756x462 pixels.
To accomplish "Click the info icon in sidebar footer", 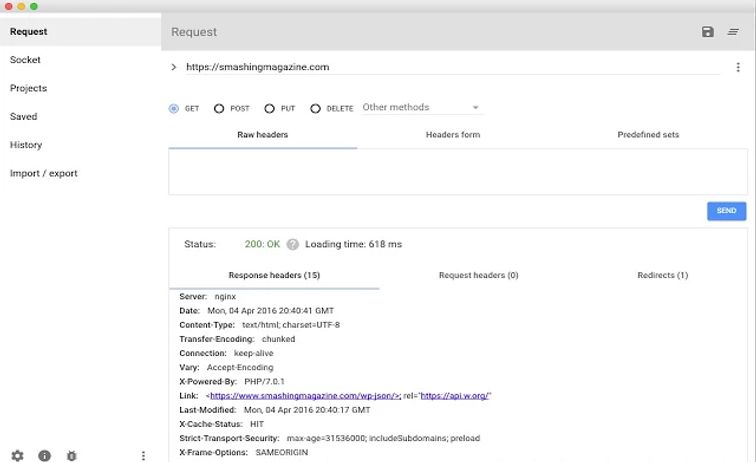I will (44, 456).
